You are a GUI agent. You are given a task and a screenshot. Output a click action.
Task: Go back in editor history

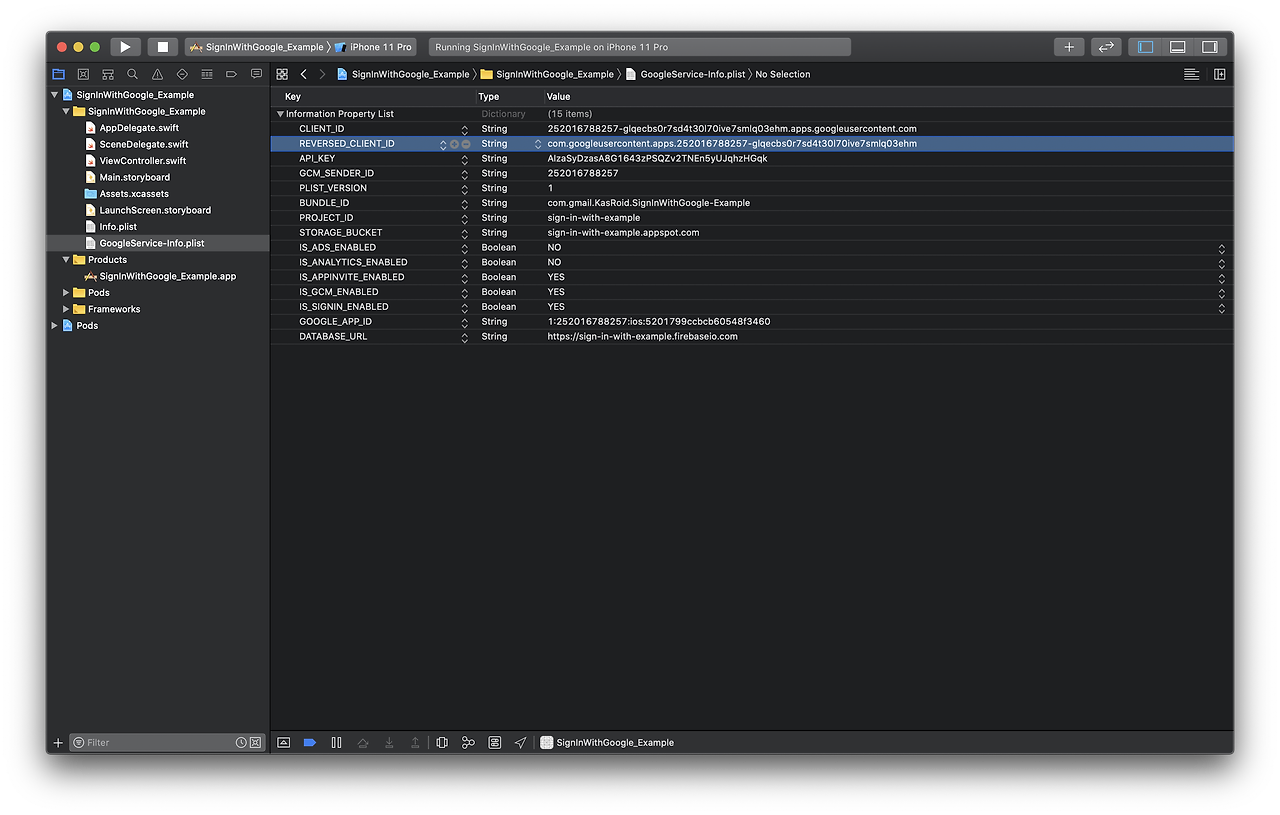coord(304,74)
